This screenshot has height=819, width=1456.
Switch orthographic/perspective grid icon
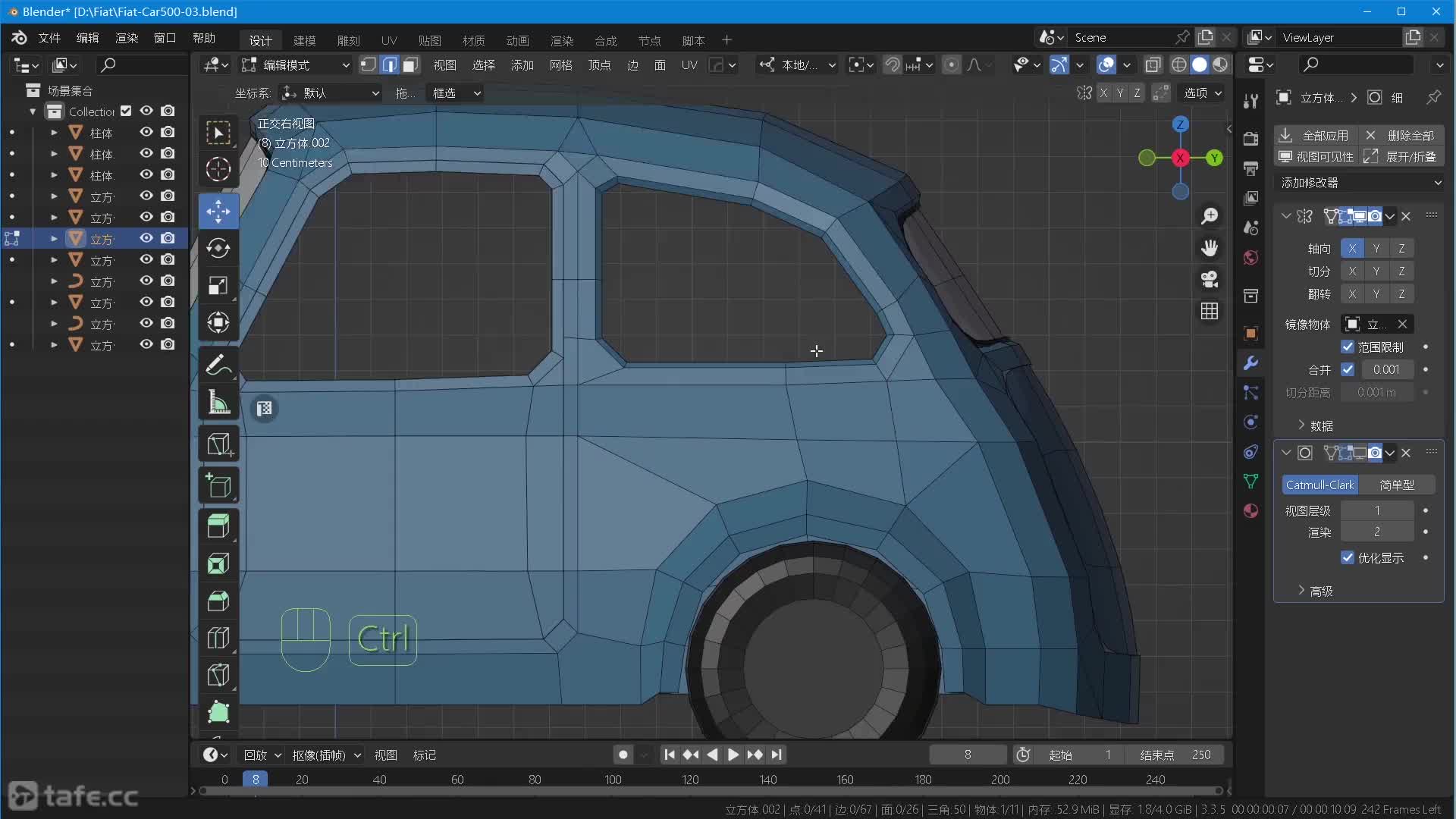[x=1210, y=311]
